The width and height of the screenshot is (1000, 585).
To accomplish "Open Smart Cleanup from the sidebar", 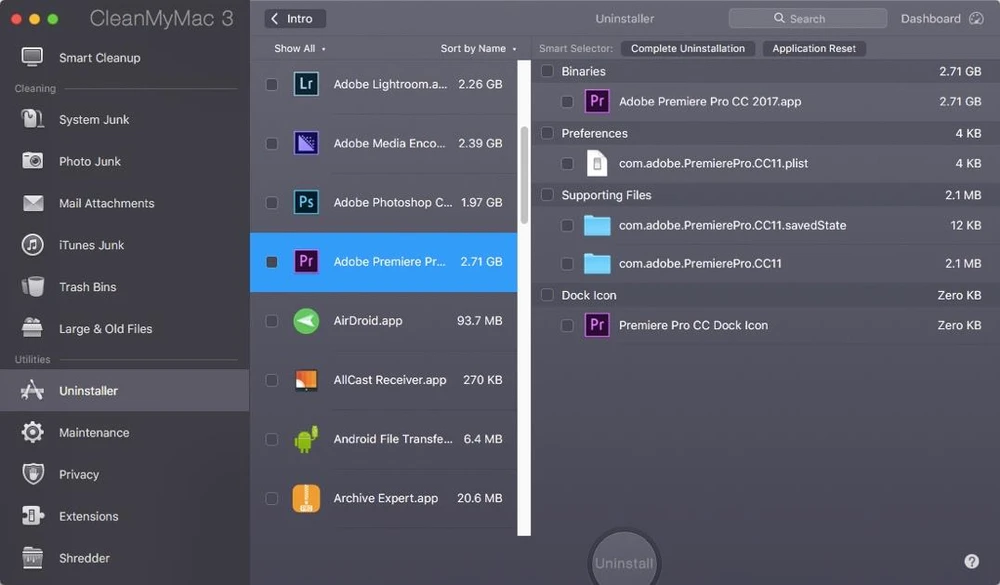I will pyautogui.click(x=98, y=58).
